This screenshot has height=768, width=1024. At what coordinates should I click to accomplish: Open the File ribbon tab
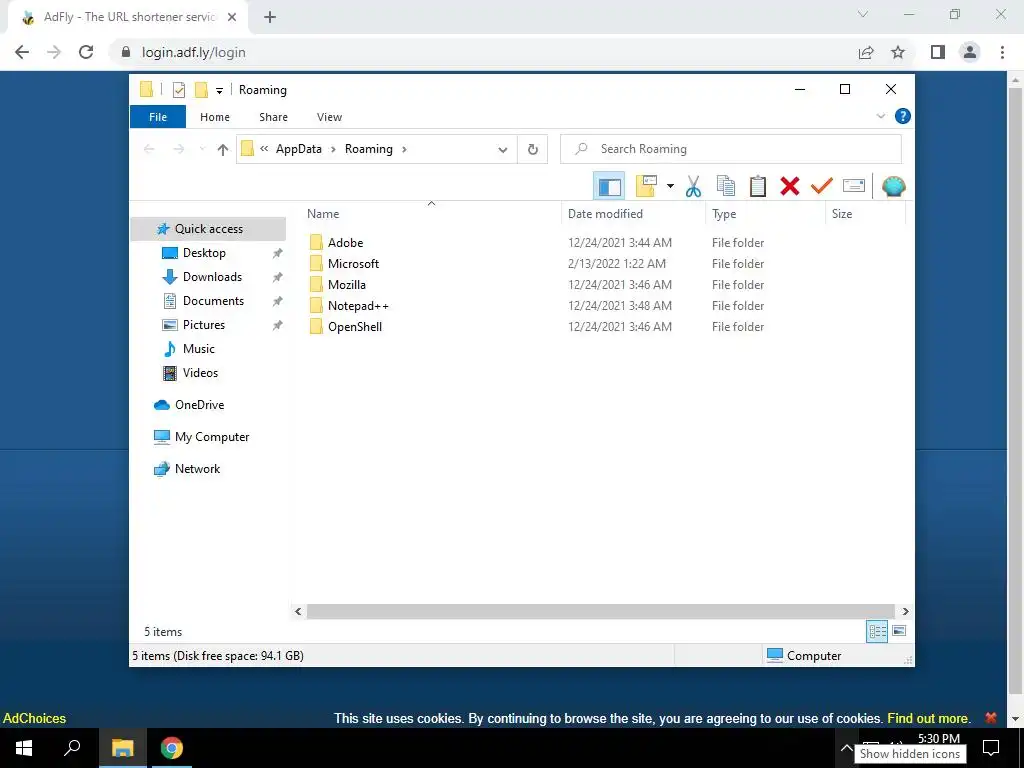tap(158, 117)
